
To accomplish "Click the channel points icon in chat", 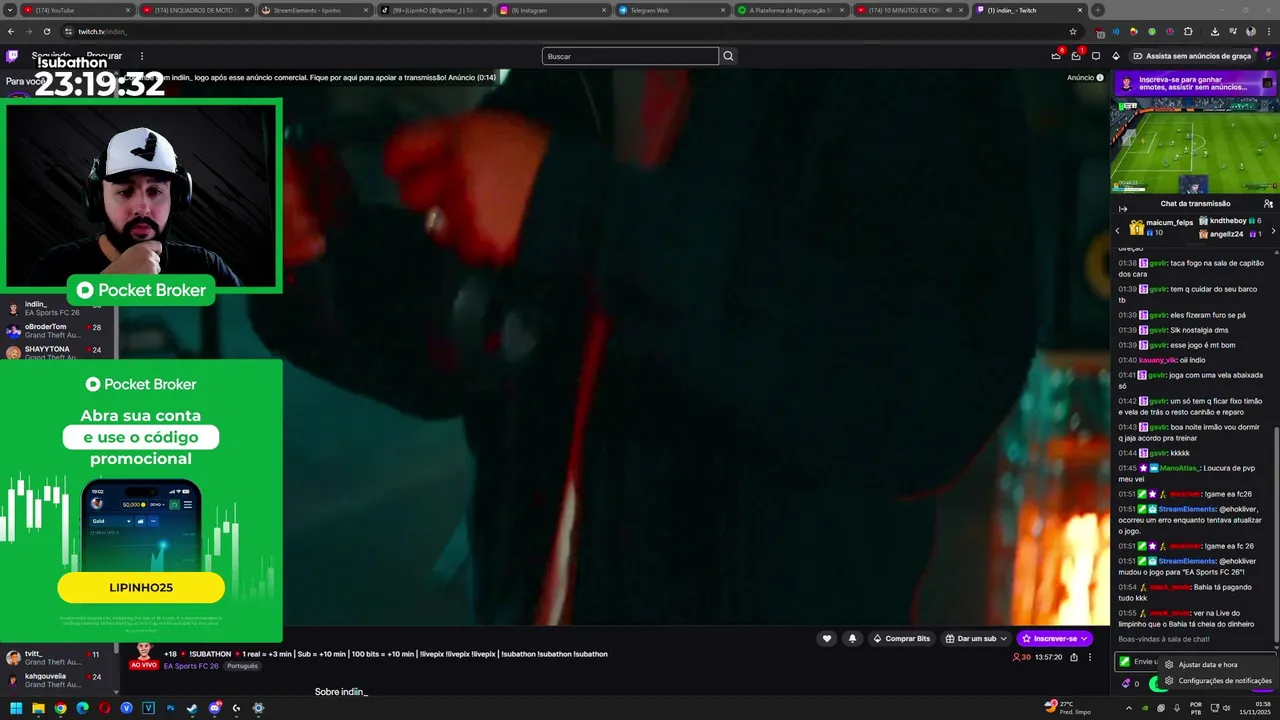I will [x=1127, y=684].
